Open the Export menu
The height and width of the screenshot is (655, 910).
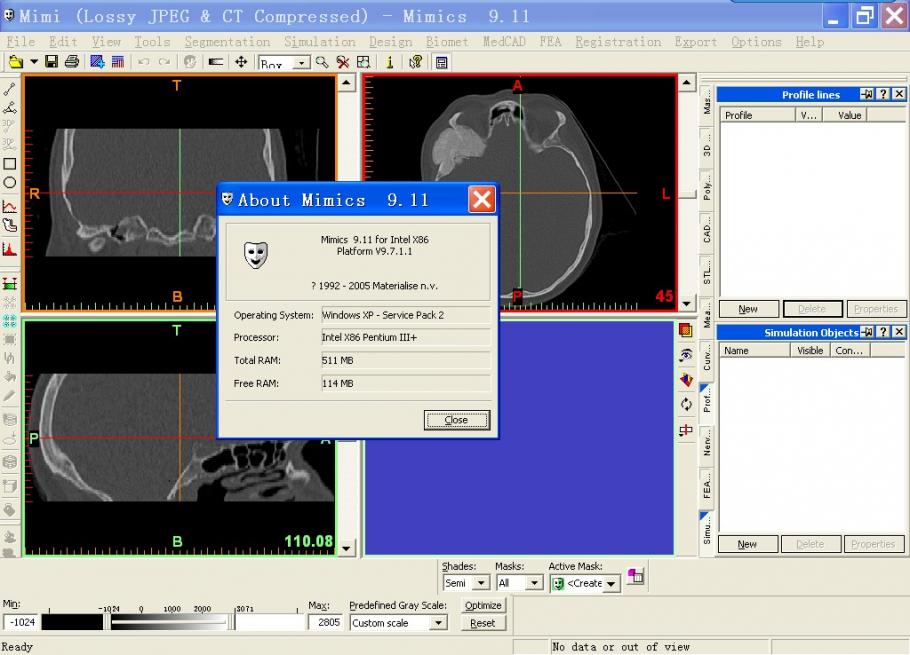point(696,42)
